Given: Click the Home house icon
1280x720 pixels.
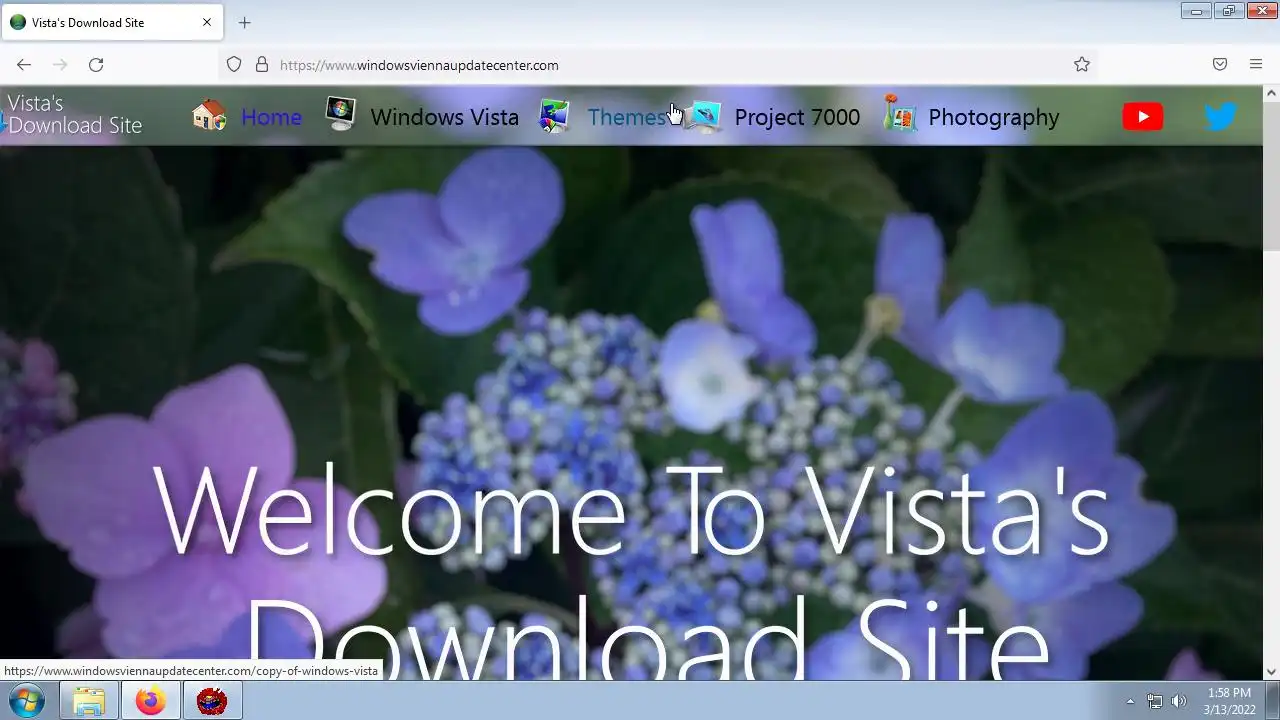Looking at the screenshot, I should click(209, 116).
